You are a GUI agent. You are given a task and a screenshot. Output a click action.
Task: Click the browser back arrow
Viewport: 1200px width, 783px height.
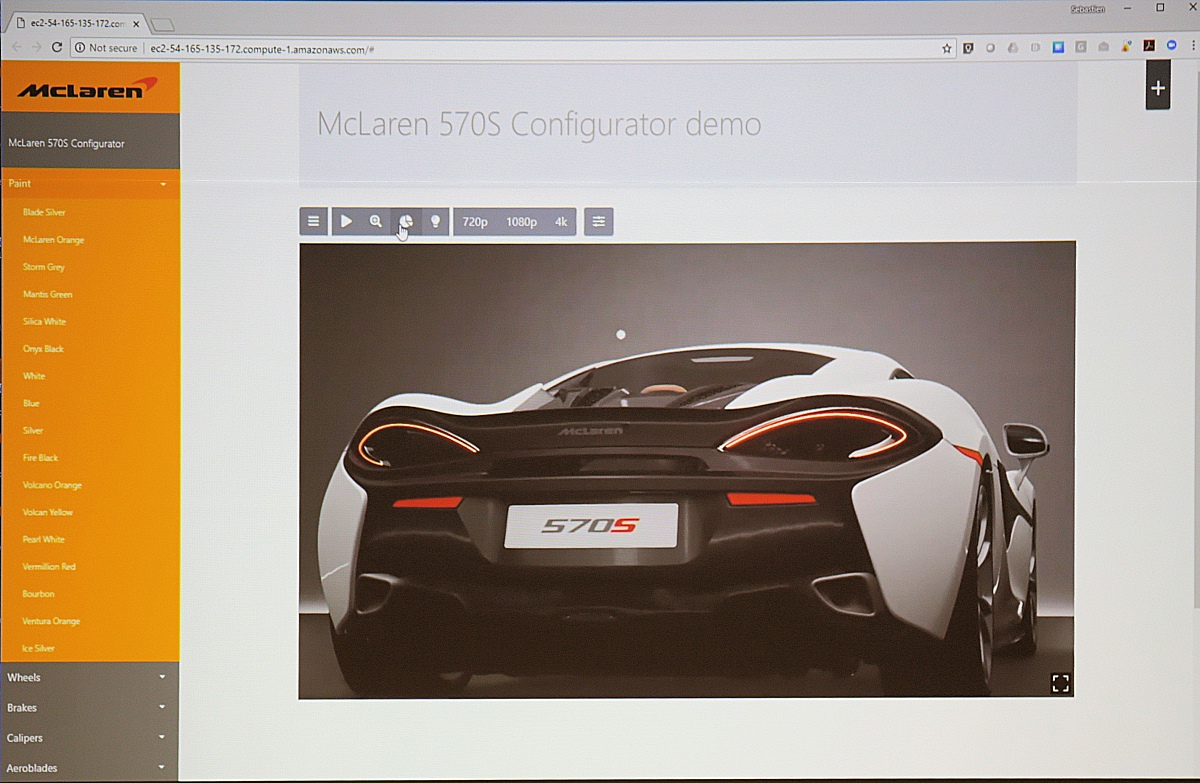tap(16, 48)
